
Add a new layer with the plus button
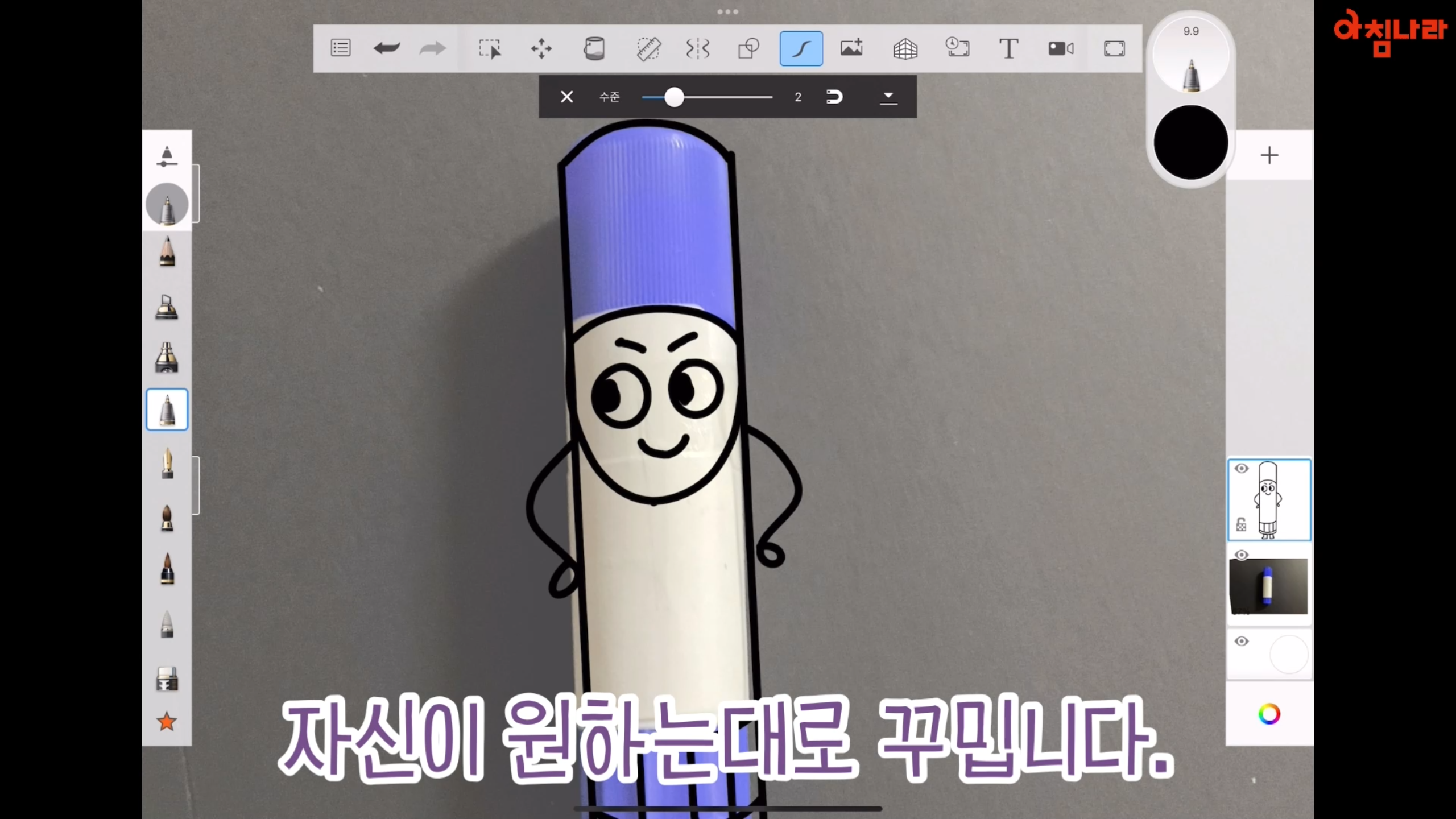[1270, 155]
